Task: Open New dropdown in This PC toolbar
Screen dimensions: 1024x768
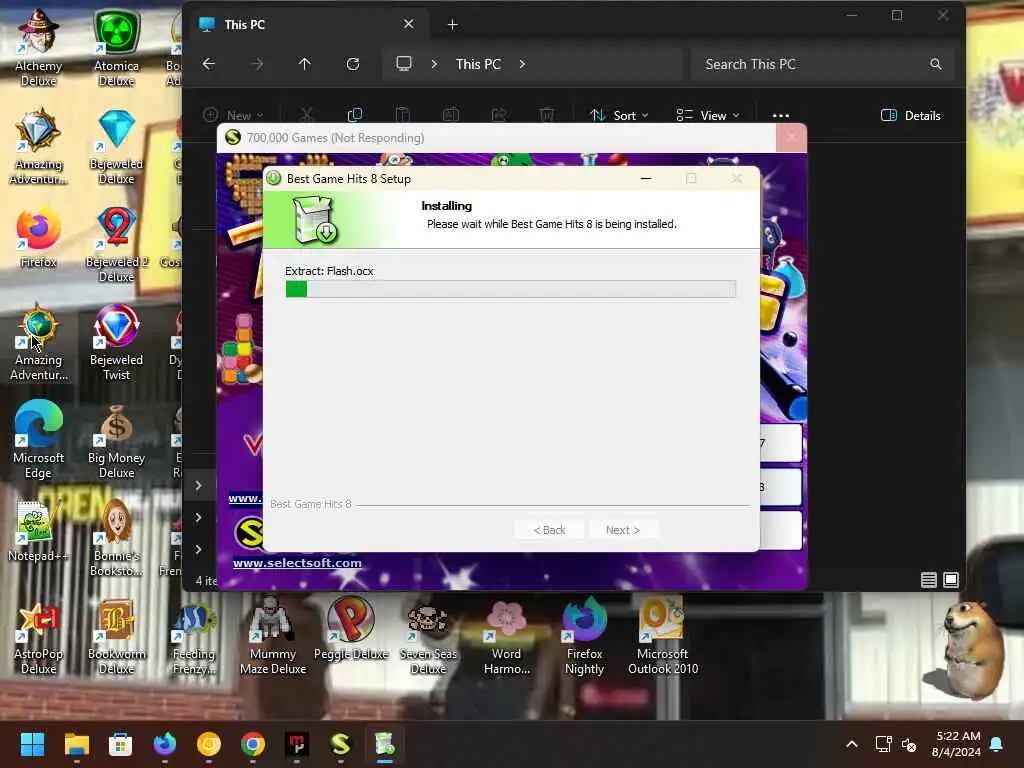Action: [x=233, y=116]
